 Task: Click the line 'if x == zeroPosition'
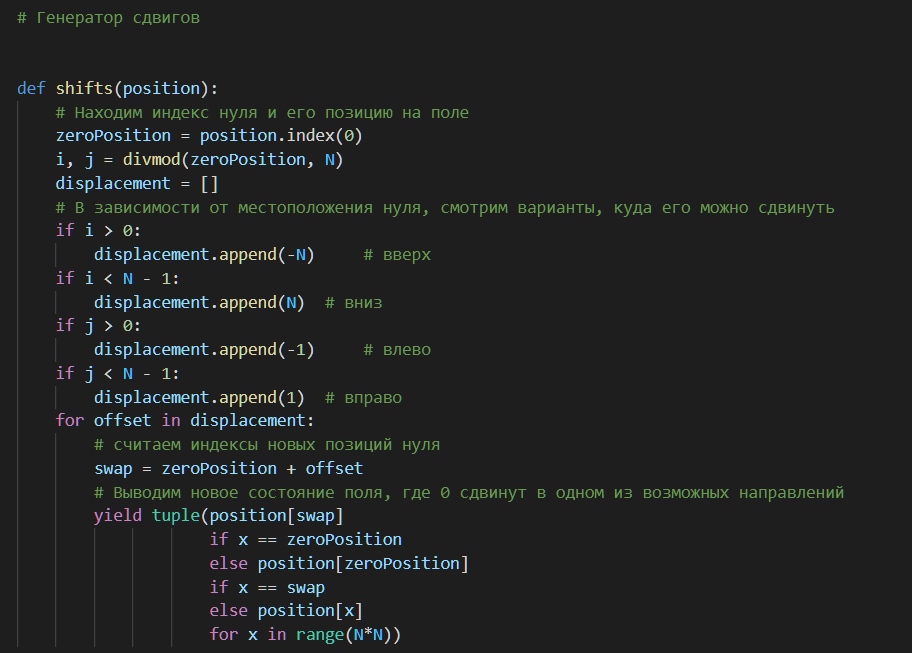[305, 540]
